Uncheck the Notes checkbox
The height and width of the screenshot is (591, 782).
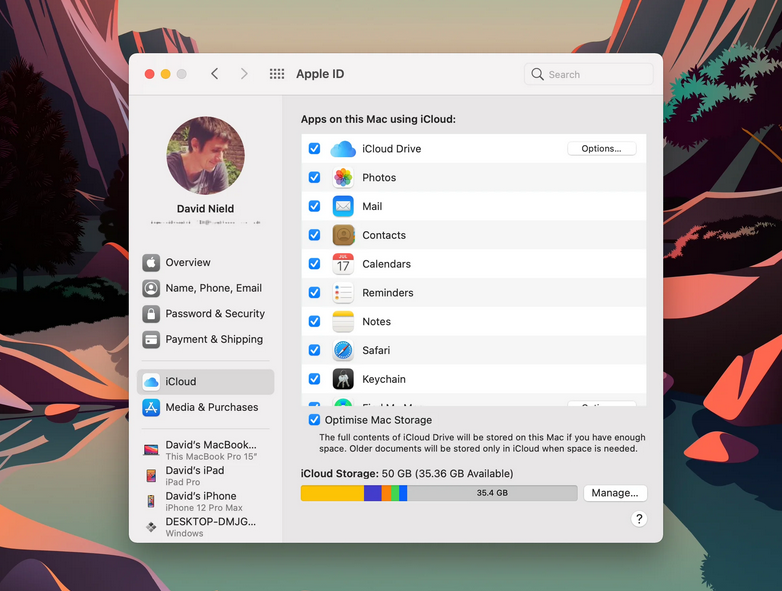[314, 322]
